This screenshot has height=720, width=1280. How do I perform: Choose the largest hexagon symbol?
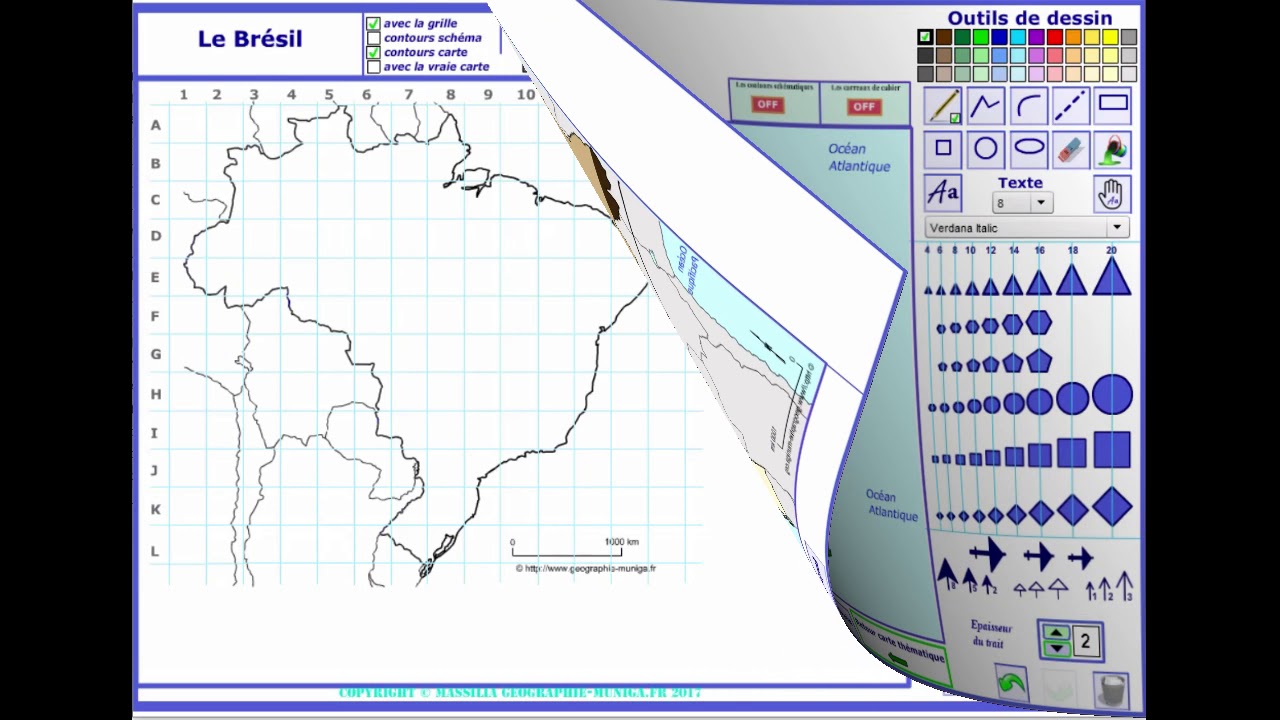tap(1039, 322)
